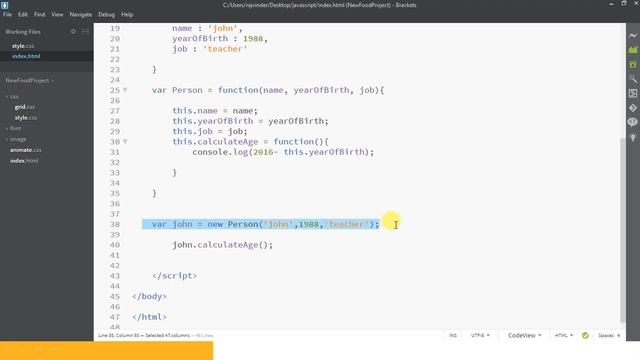This screenshot has width=640, height=360.
Task: Open the UTF-8 encoding dropdown
Action: tap(480, 335)
